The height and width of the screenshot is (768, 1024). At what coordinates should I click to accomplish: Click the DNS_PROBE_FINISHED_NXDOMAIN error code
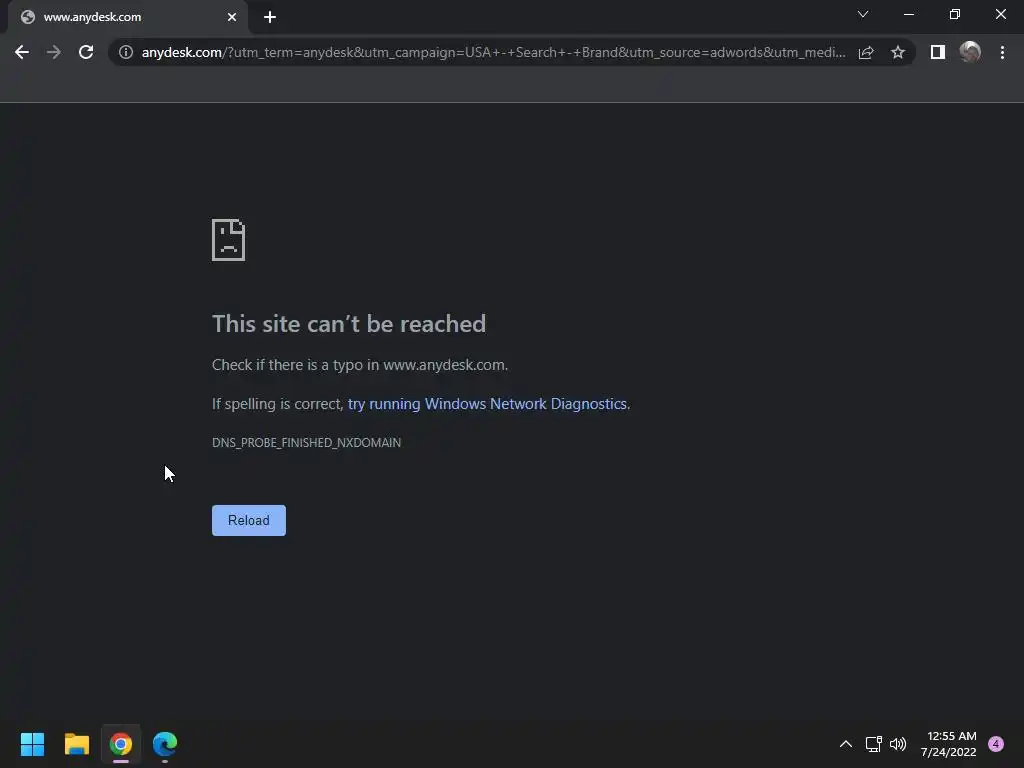point(306,443)
